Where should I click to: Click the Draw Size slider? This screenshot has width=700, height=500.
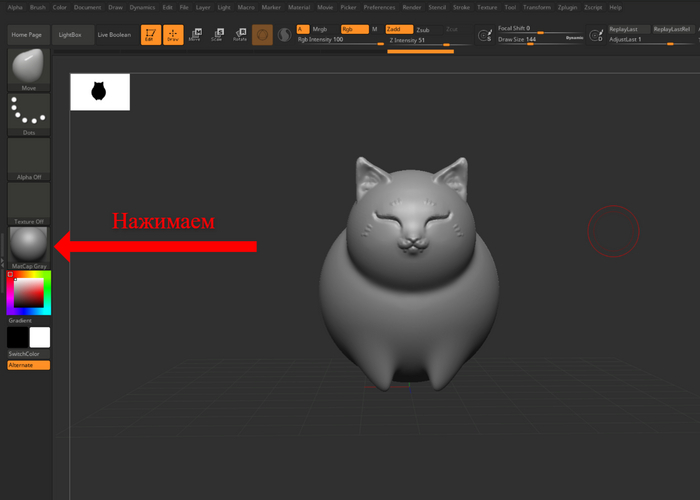click(x=540, y=40)
